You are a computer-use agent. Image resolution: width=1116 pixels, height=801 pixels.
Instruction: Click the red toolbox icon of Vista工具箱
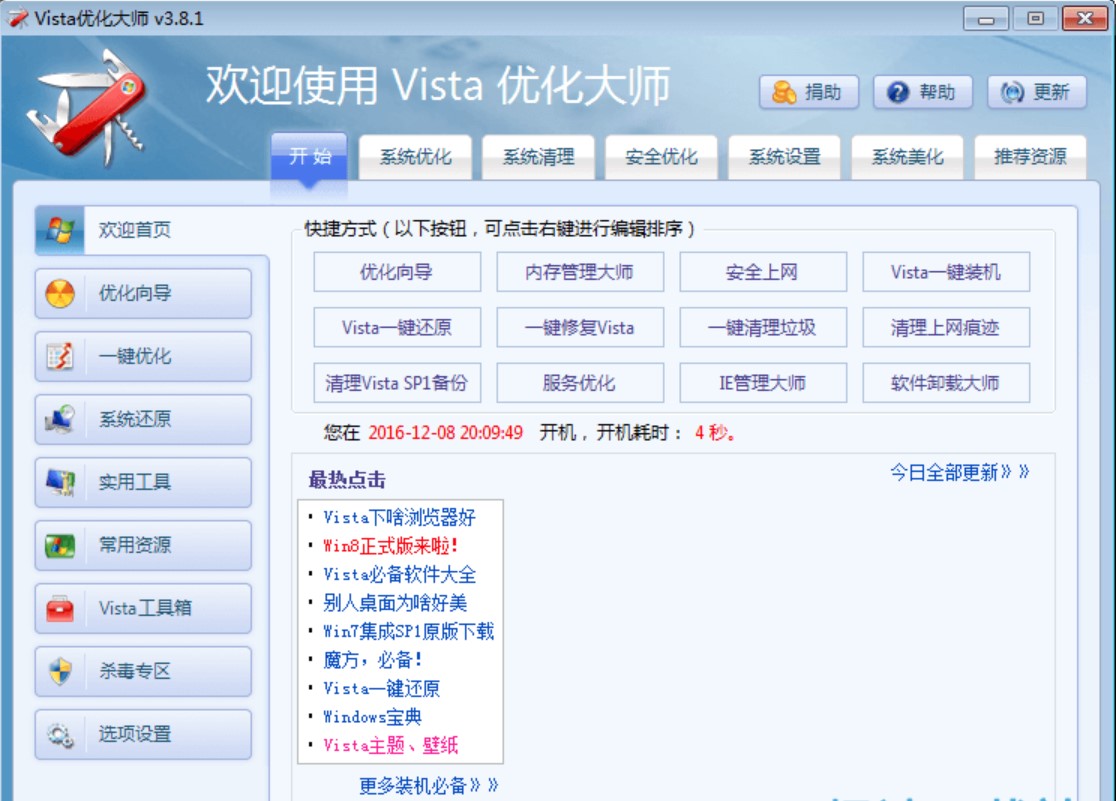point(60,608)
